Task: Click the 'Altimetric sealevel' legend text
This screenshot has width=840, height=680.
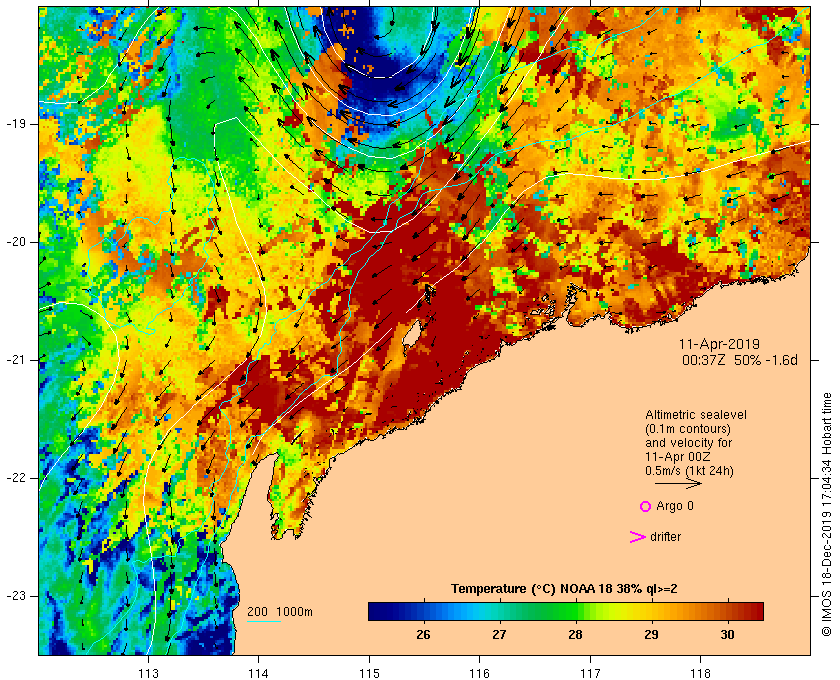Action: click(x=696, y=415)
